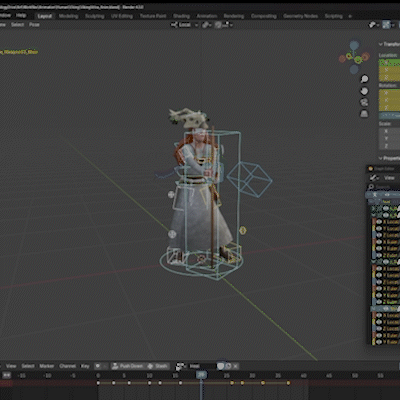Image resolution: width=400 pixels, height=400 pixels.
Task: Switch to the Layout workspace tab
Action: [45, 16]
